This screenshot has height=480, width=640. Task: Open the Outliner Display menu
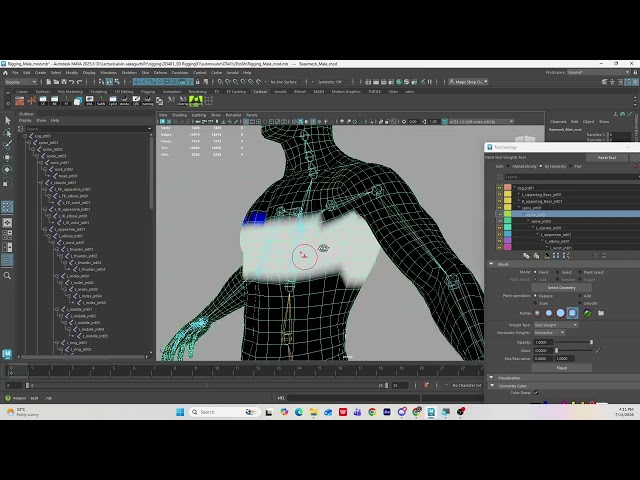point(25,121)
